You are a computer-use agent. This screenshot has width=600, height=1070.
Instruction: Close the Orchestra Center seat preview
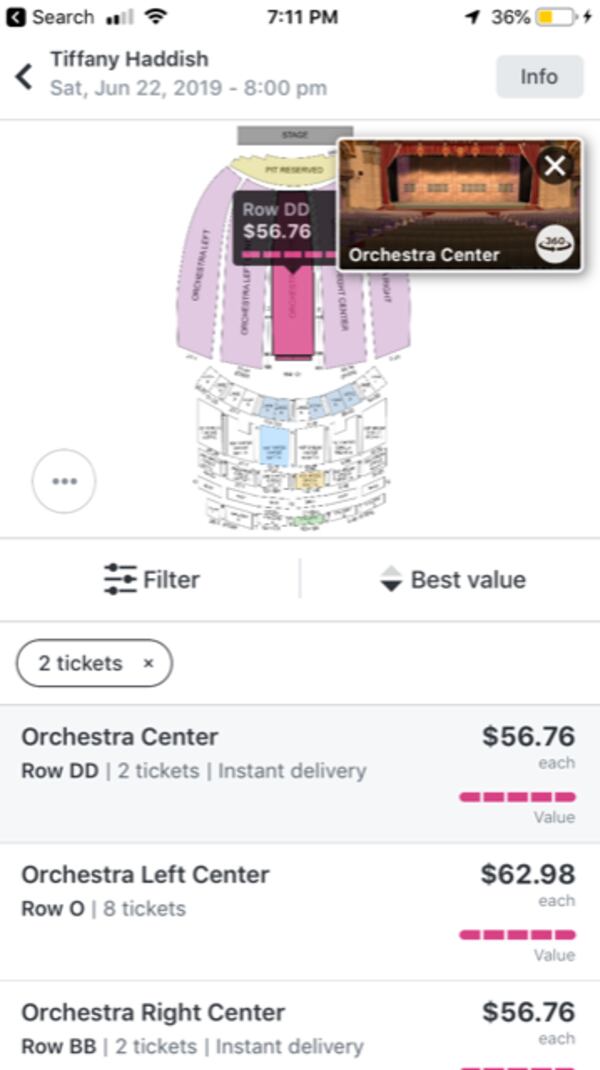click(555, 166)
